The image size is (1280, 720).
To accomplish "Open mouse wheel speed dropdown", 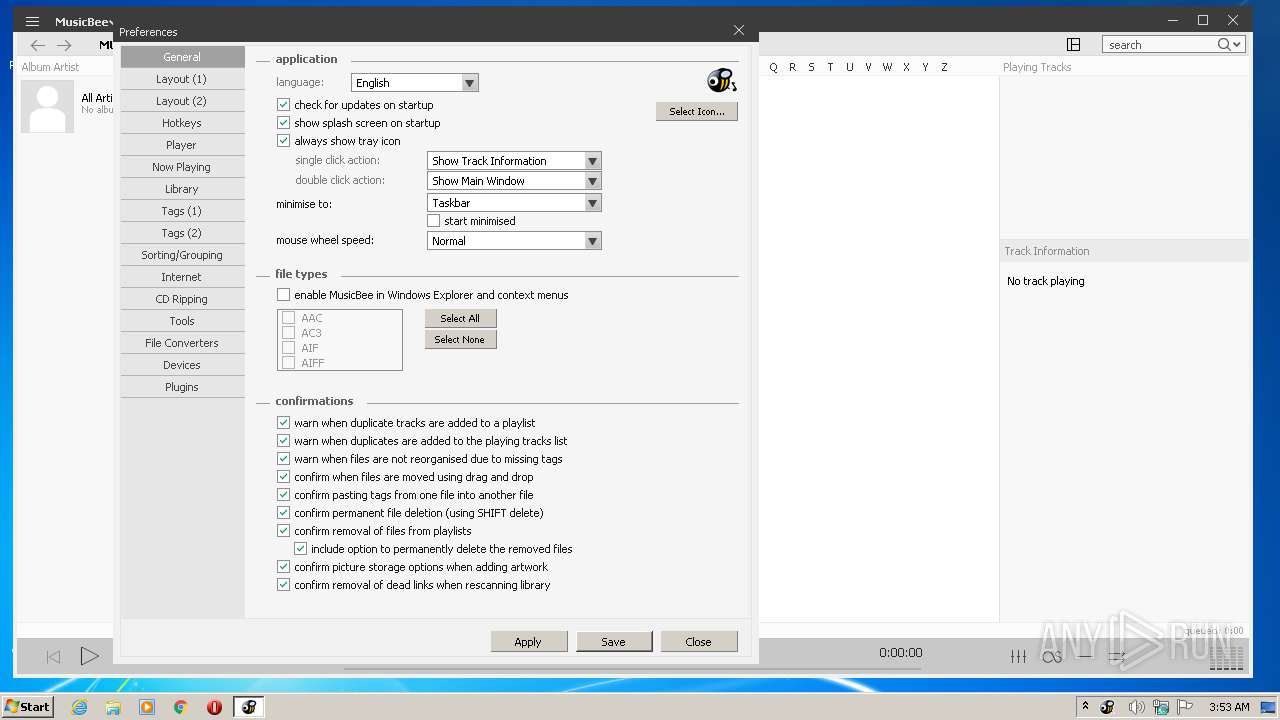I will point(514,241).
